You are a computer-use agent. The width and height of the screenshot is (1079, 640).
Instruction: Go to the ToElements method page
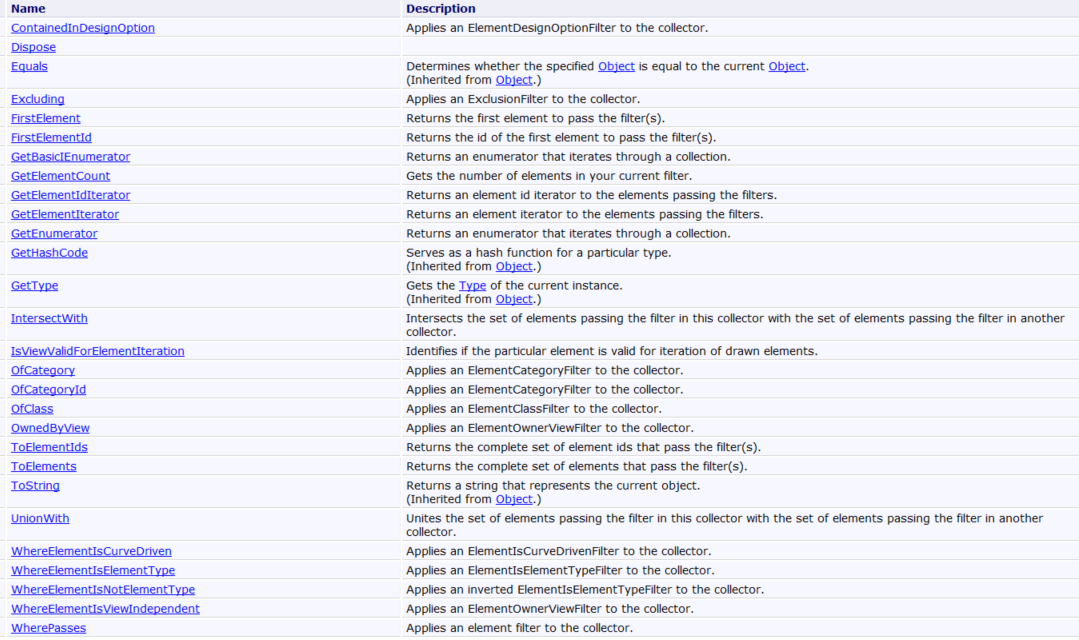43,467
